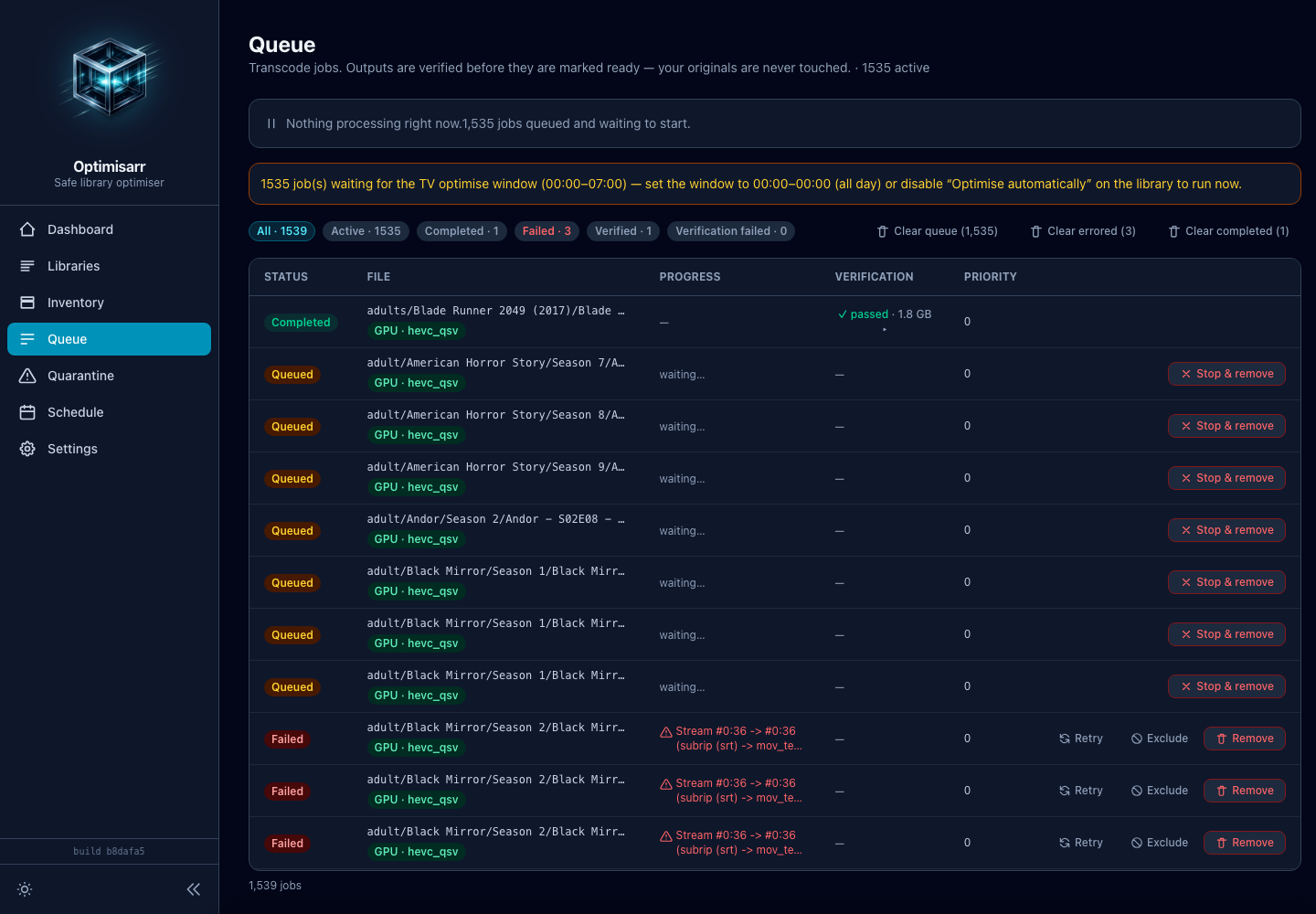Open Settings via the gear item
Image resolution: width=1316 pixels, height=914 pixels.
click(109, 449)
